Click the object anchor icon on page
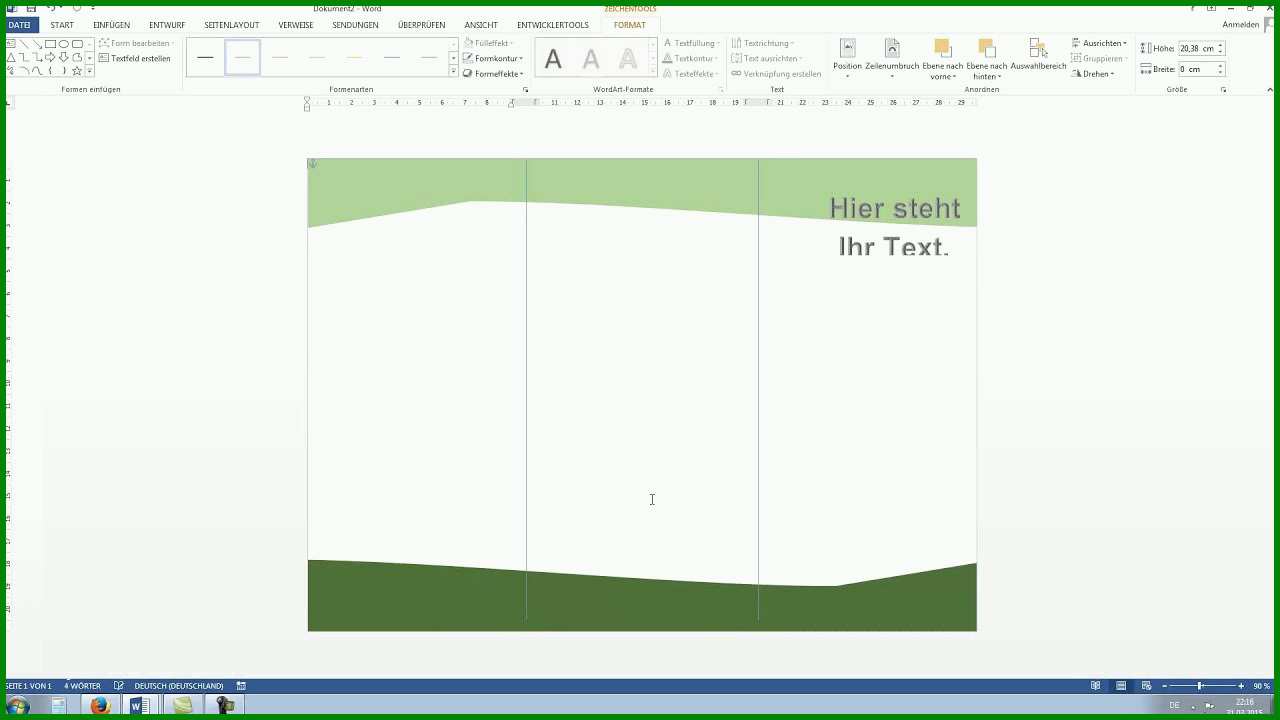 (312, 163)
